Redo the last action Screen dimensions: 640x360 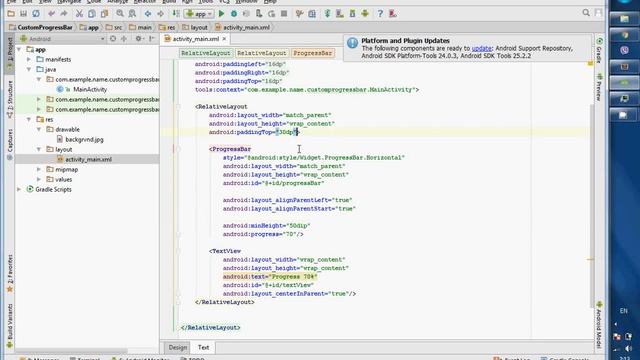[64, 13]
